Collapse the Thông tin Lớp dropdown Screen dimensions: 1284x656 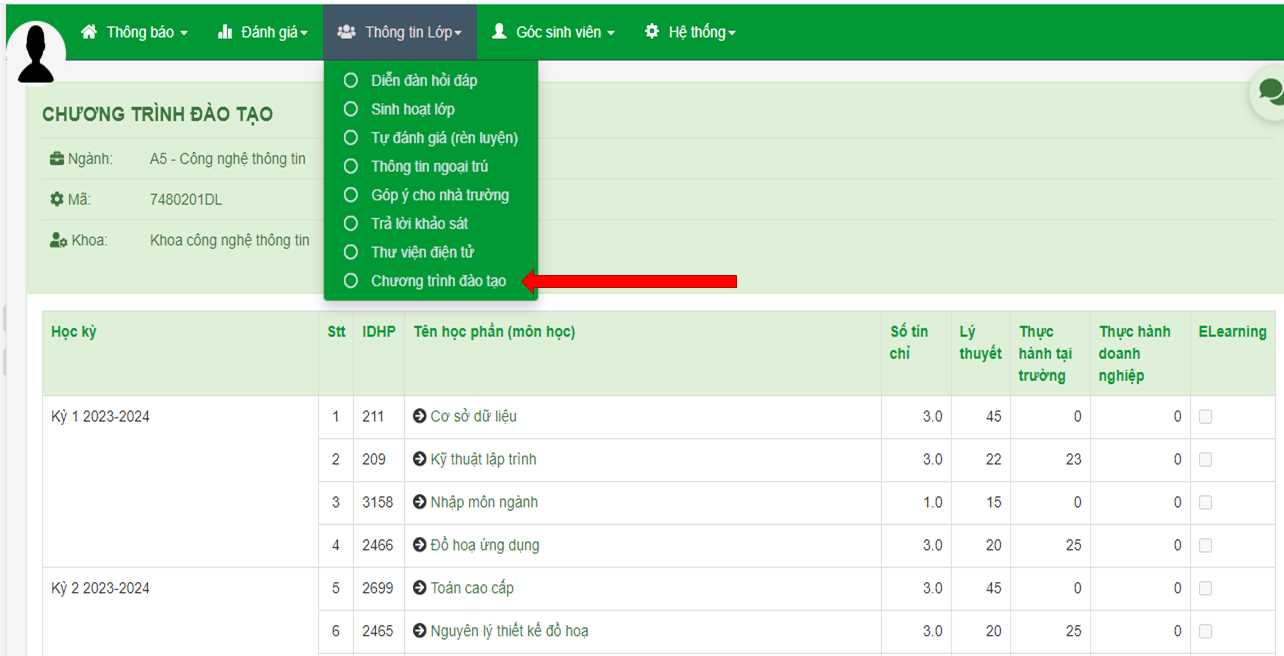click(x=400, y=32)
